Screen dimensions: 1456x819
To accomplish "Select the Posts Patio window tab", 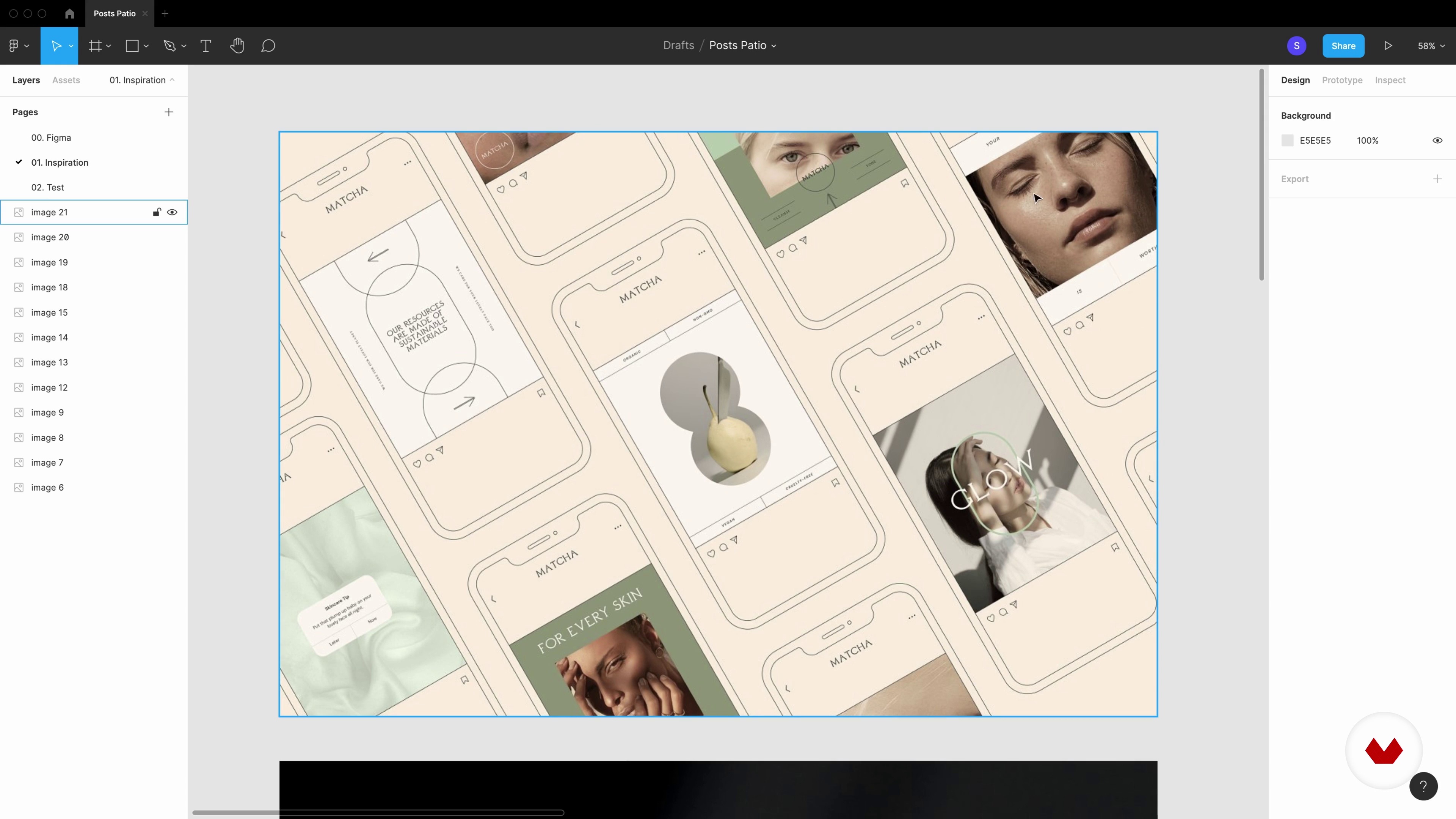I will pos(114,14).
